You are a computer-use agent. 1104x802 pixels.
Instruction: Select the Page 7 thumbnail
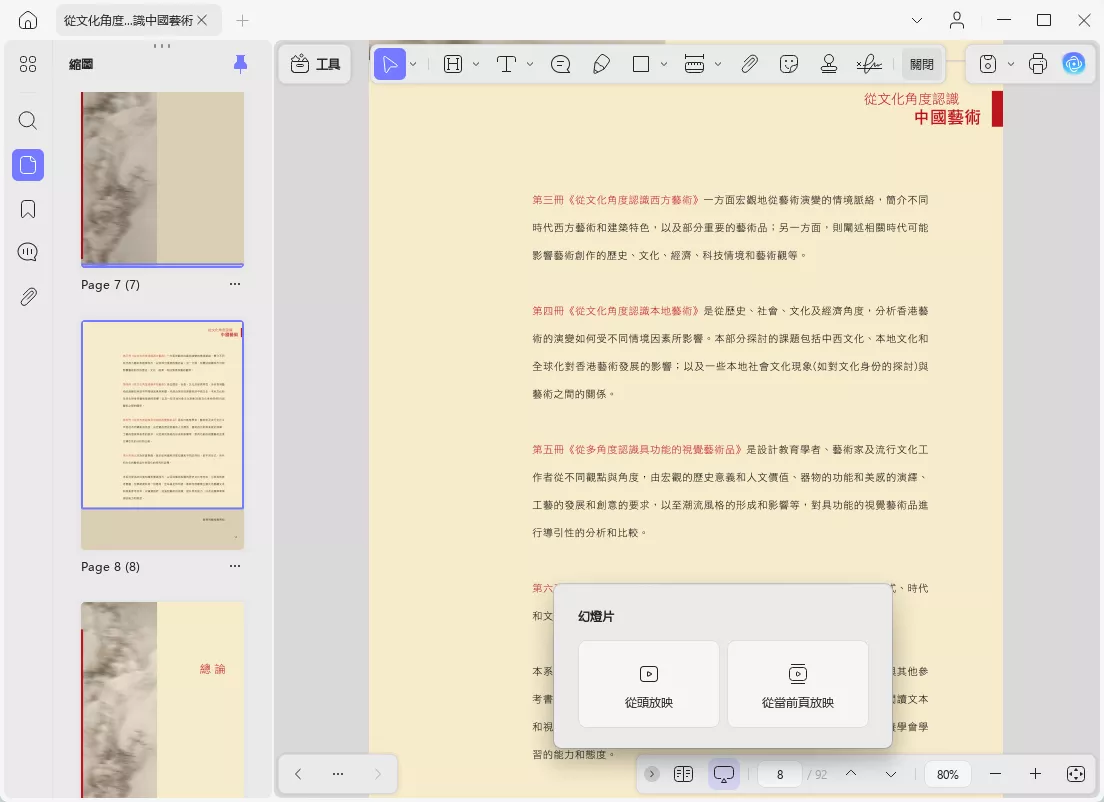163,179
